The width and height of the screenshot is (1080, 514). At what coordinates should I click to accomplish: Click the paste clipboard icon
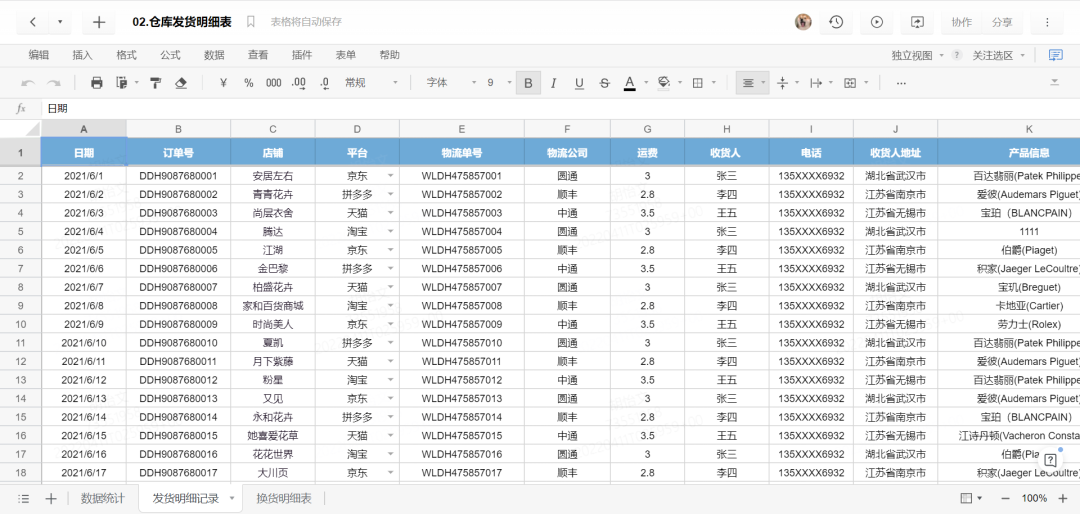point(121,83)
